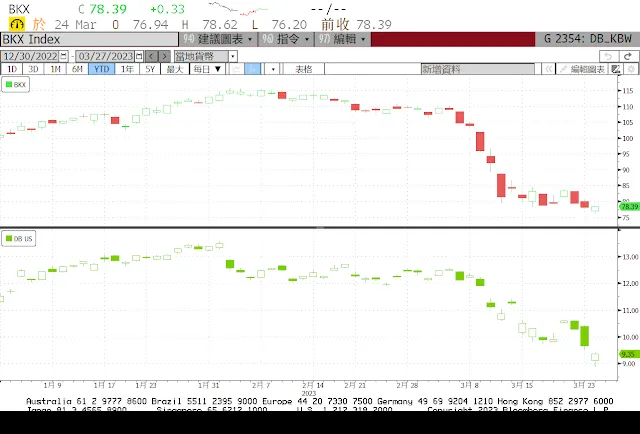Click the 當地貨幣 currency field
Screen dimensions: 640x434
pyautogui.click(x=202, y=56)
